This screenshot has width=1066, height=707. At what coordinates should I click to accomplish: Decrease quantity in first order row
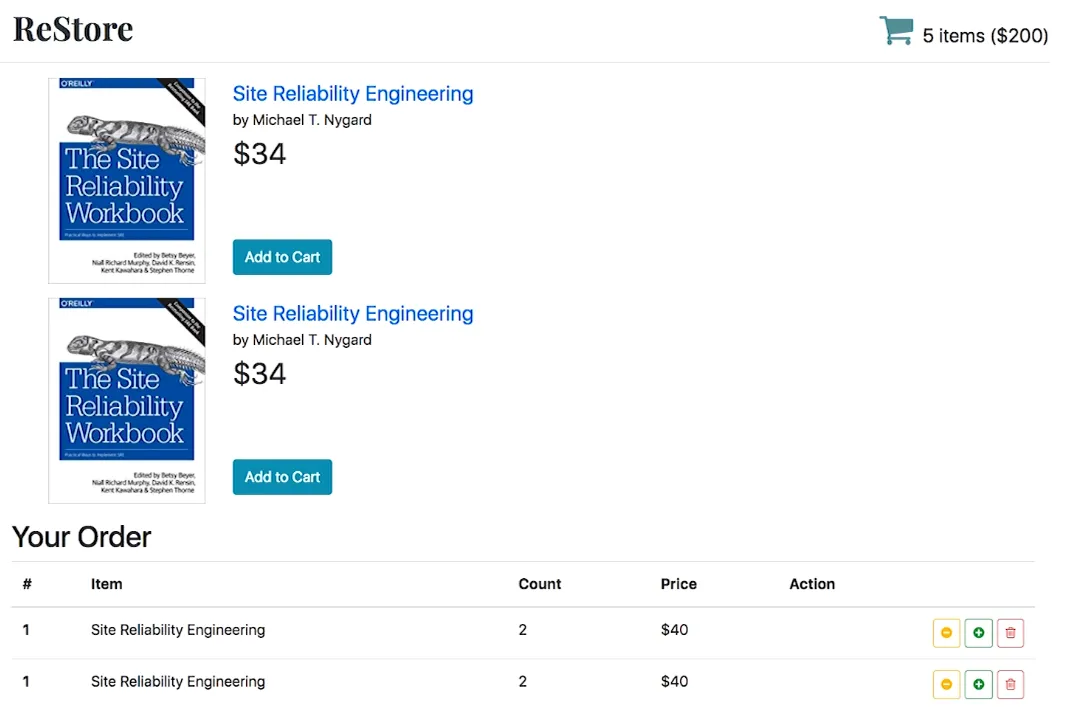(946, 633)
